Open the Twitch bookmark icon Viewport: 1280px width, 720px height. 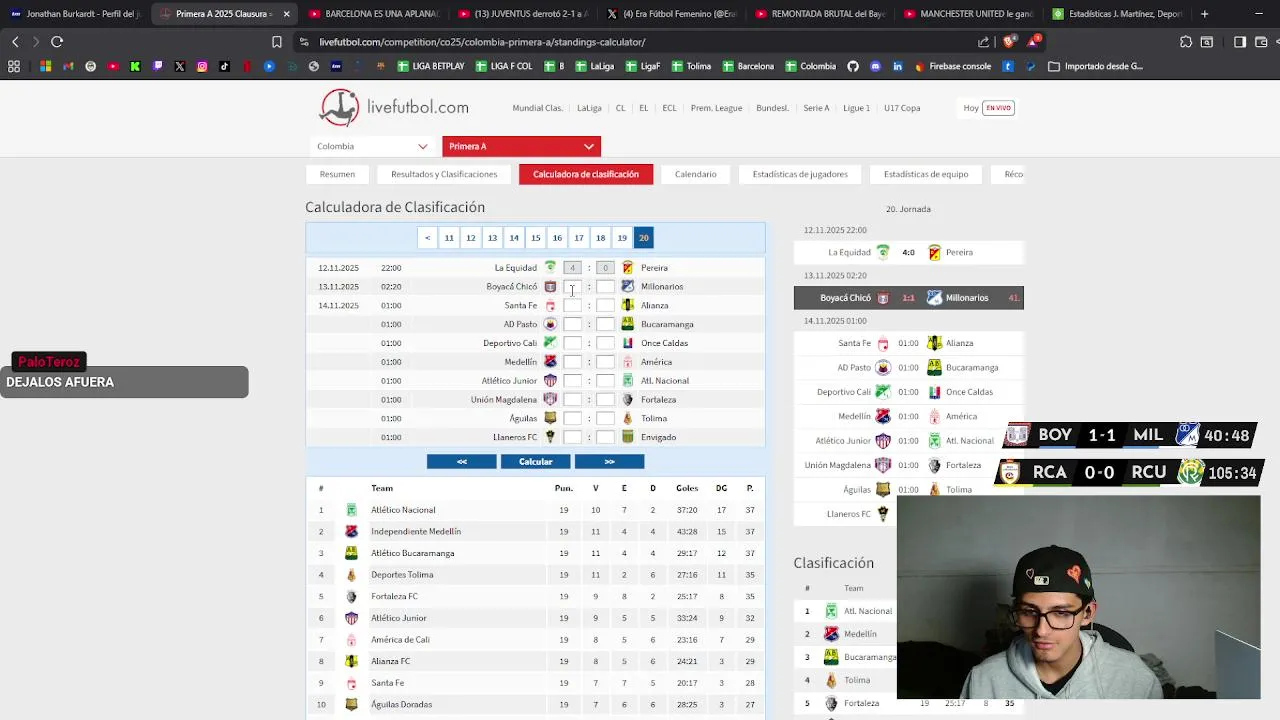(x=158, y=66)
